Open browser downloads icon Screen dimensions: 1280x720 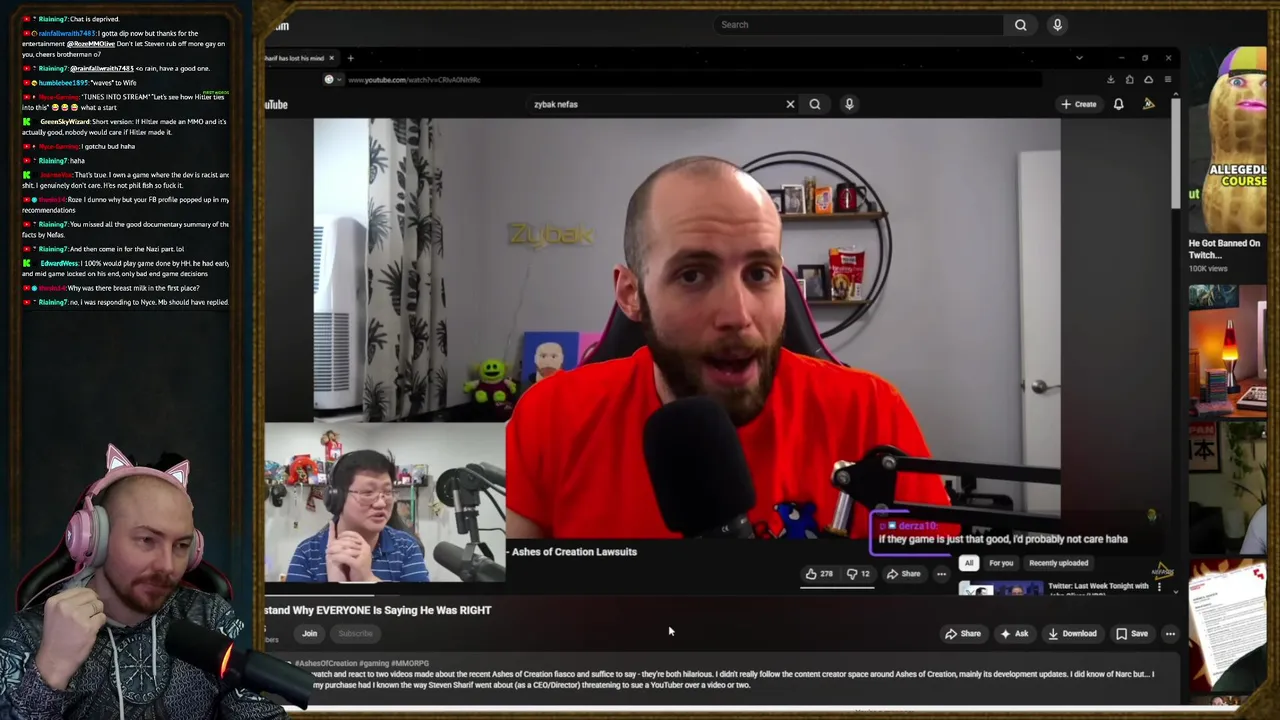[1110, 80]
